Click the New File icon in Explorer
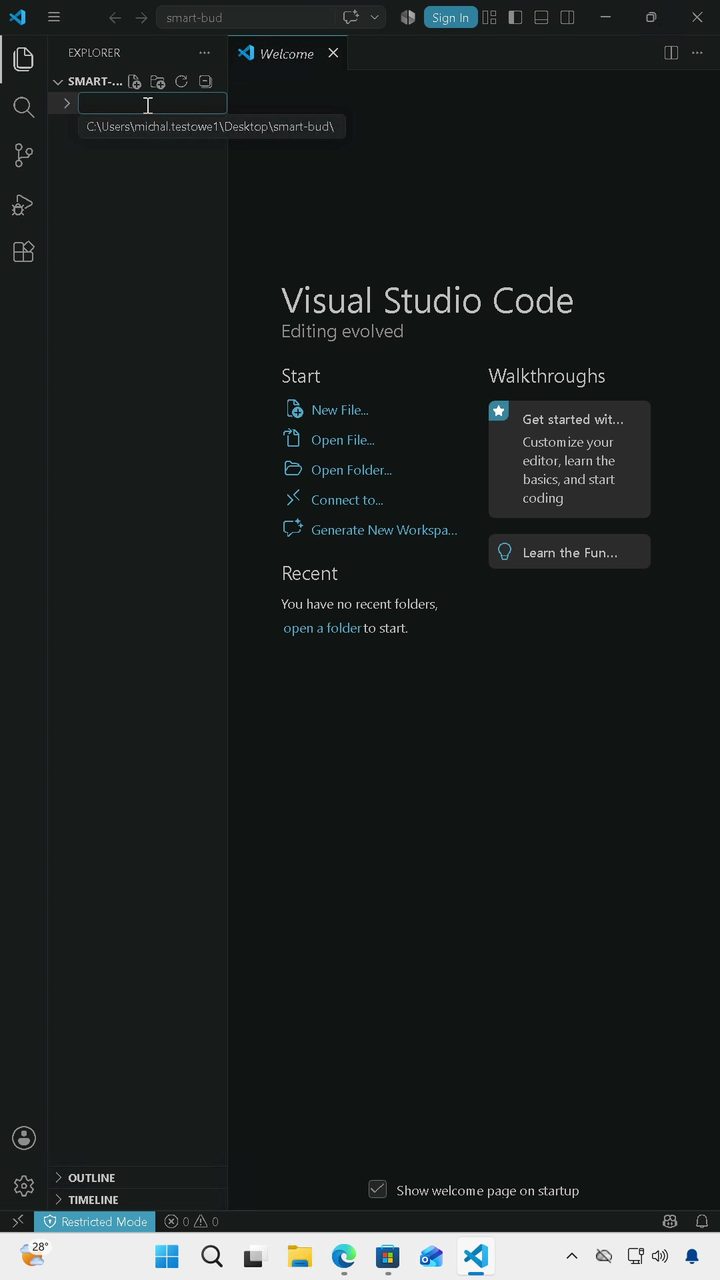720x1280 pixels. 134,82
